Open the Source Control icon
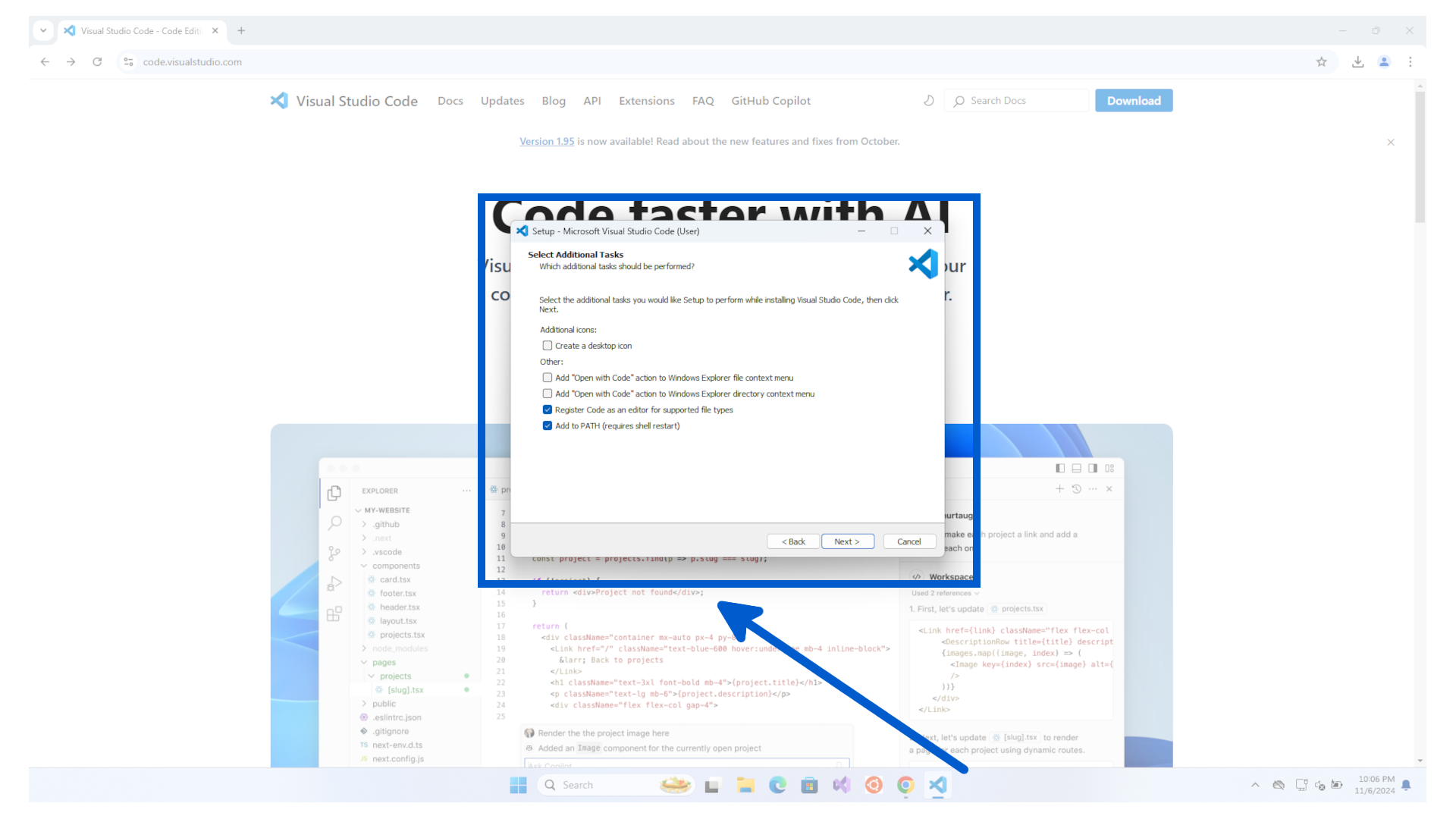This screenshot has width=1456, height=819. click(x=334, y=552)
